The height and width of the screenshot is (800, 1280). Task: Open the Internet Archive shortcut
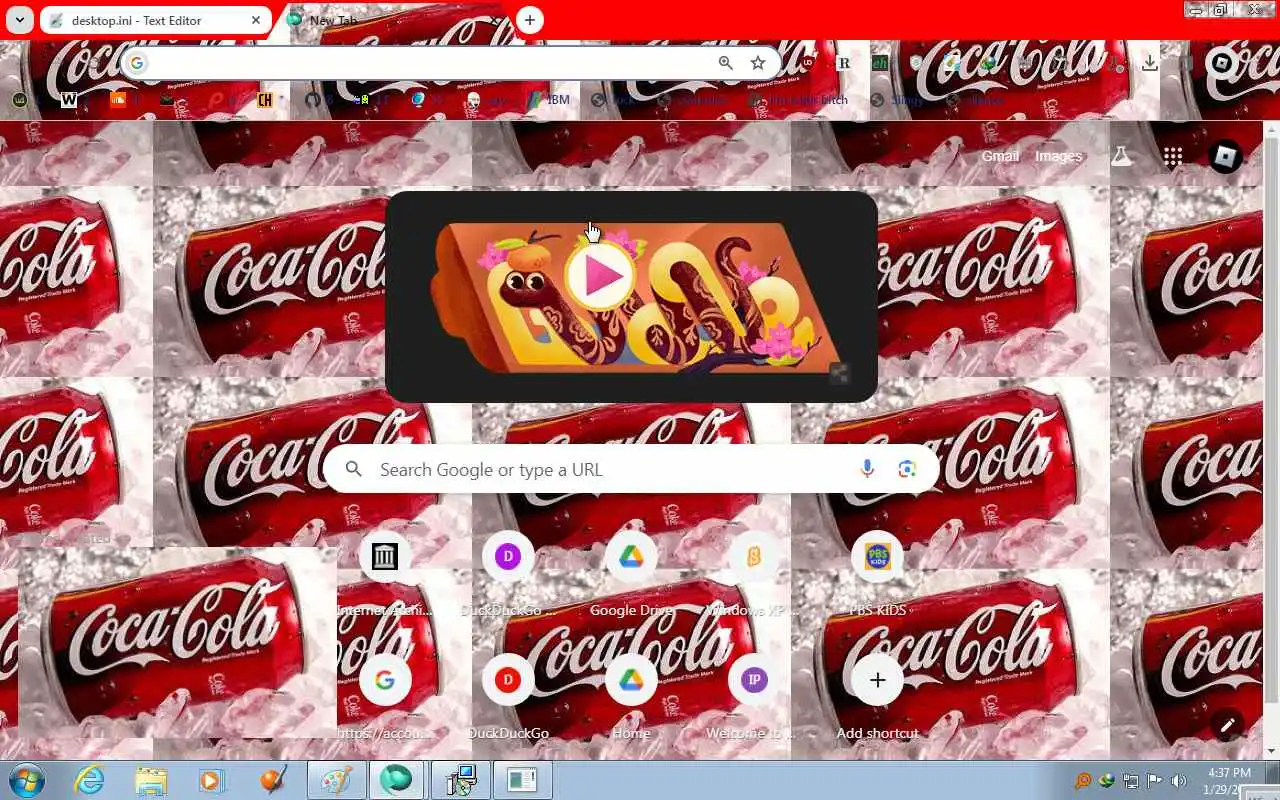tap(385, 575)
